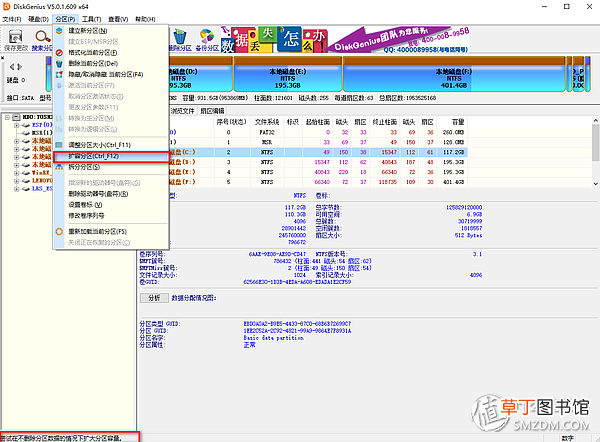This screenshot has width=600, height=442.
Task: Close the open 分区(P) menu via its title
Action: 65,19
